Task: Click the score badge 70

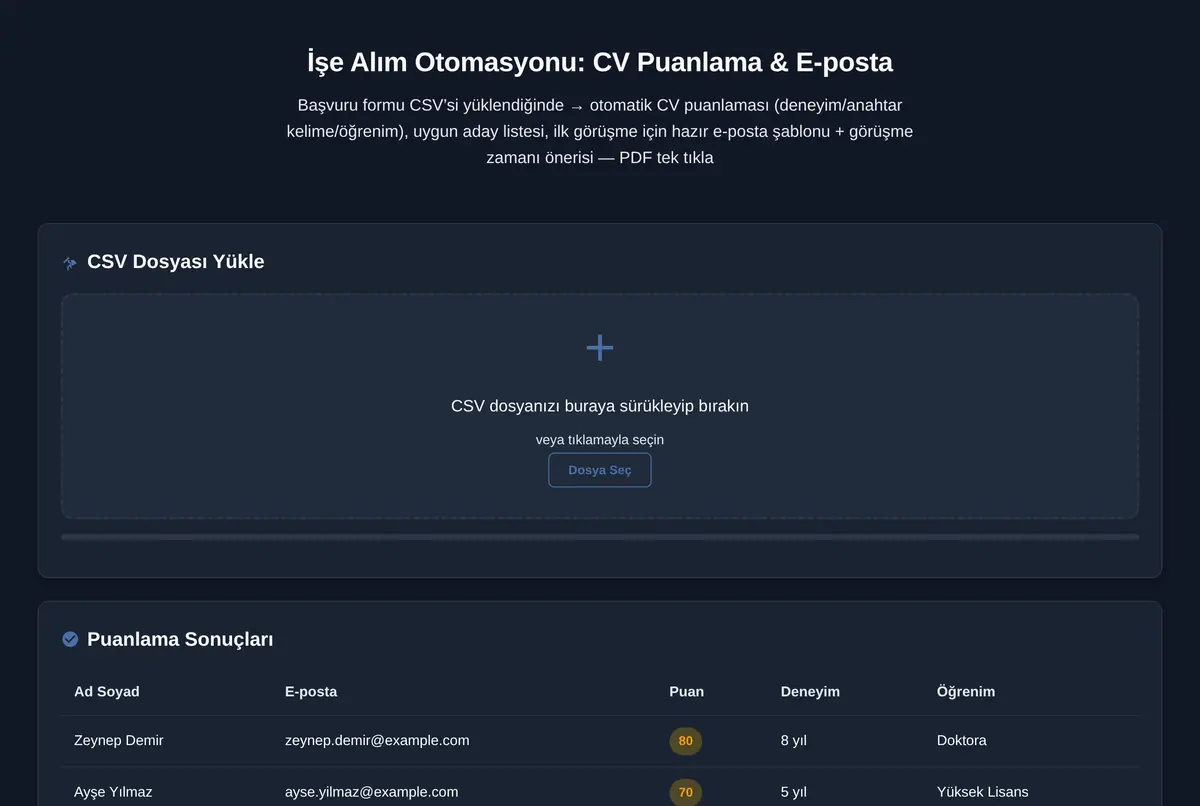Action: 686,792
